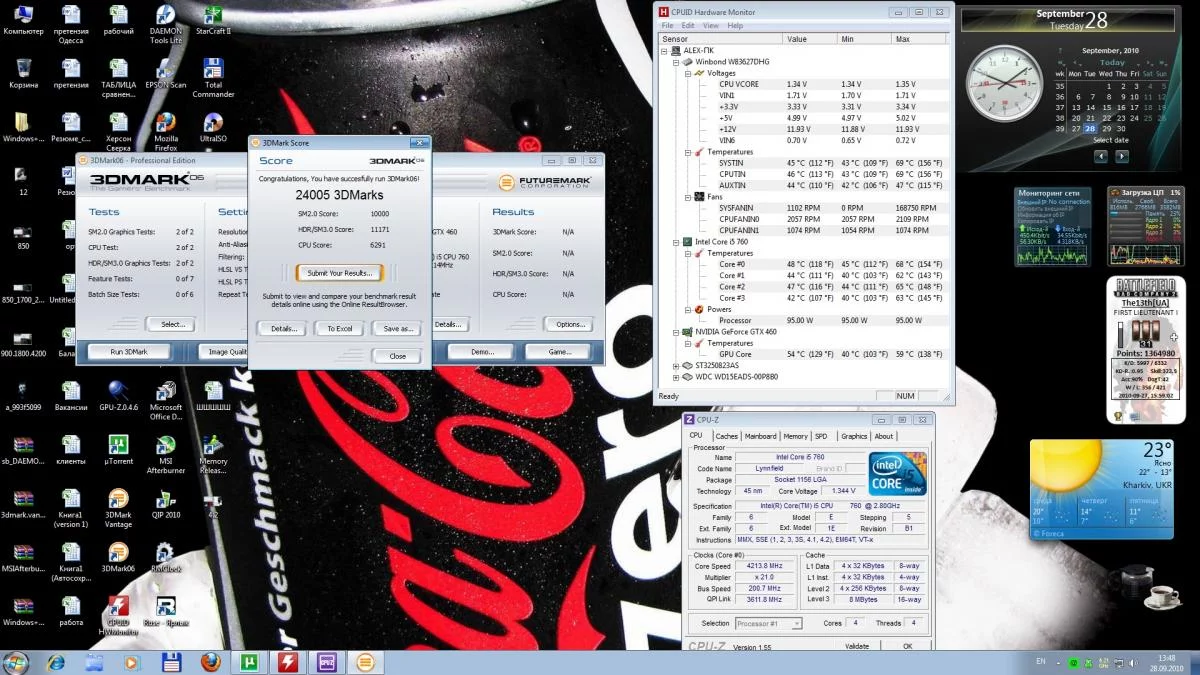Click Details in the 3DMark Score dialog
The width and height of the screenshot is (1200, 675).
(x=283, y=328)
